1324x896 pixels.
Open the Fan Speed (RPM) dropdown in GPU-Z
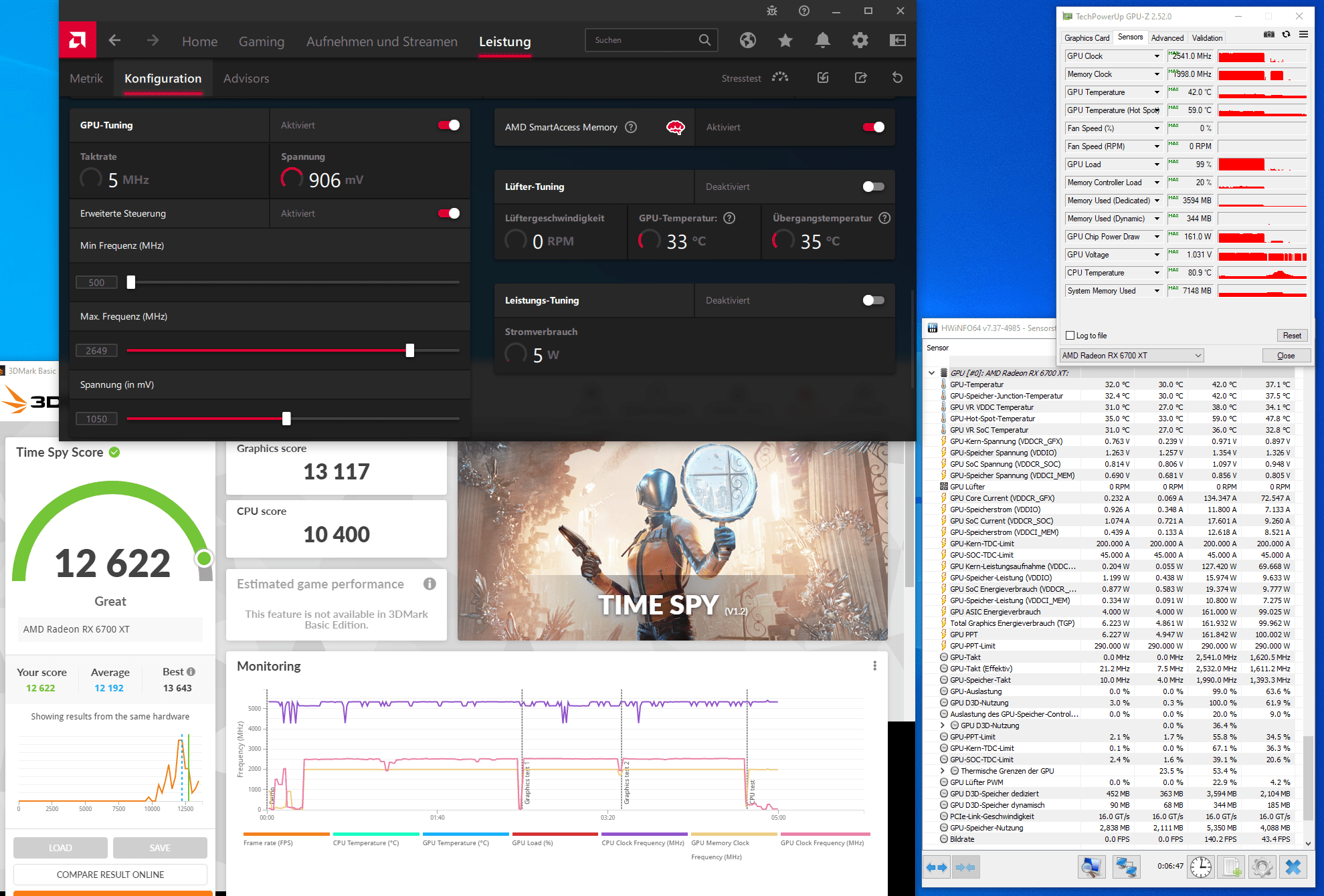pos(1157,146)
